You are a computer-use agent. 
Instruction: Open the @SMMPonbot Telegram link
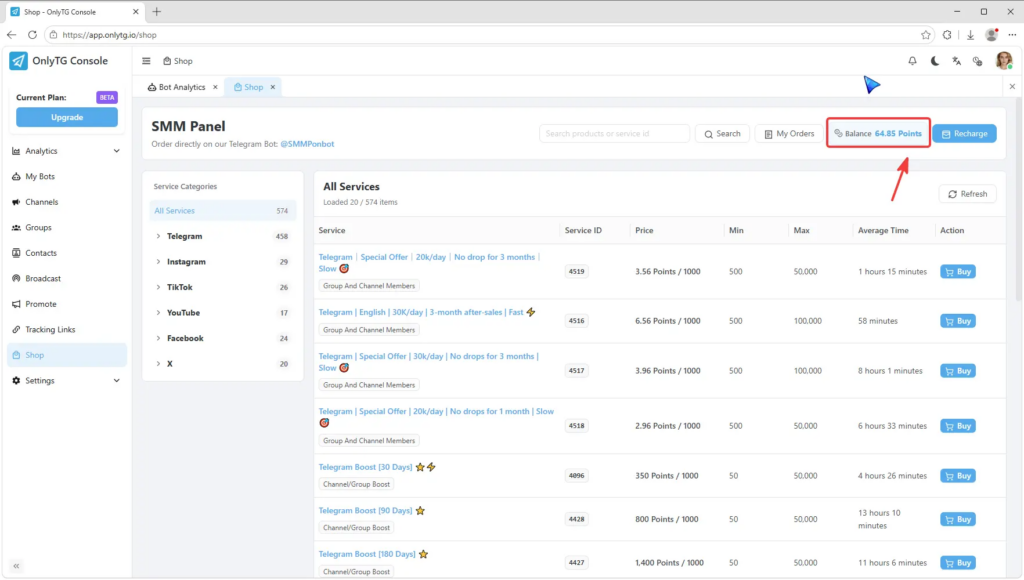[x=307, y=144]
